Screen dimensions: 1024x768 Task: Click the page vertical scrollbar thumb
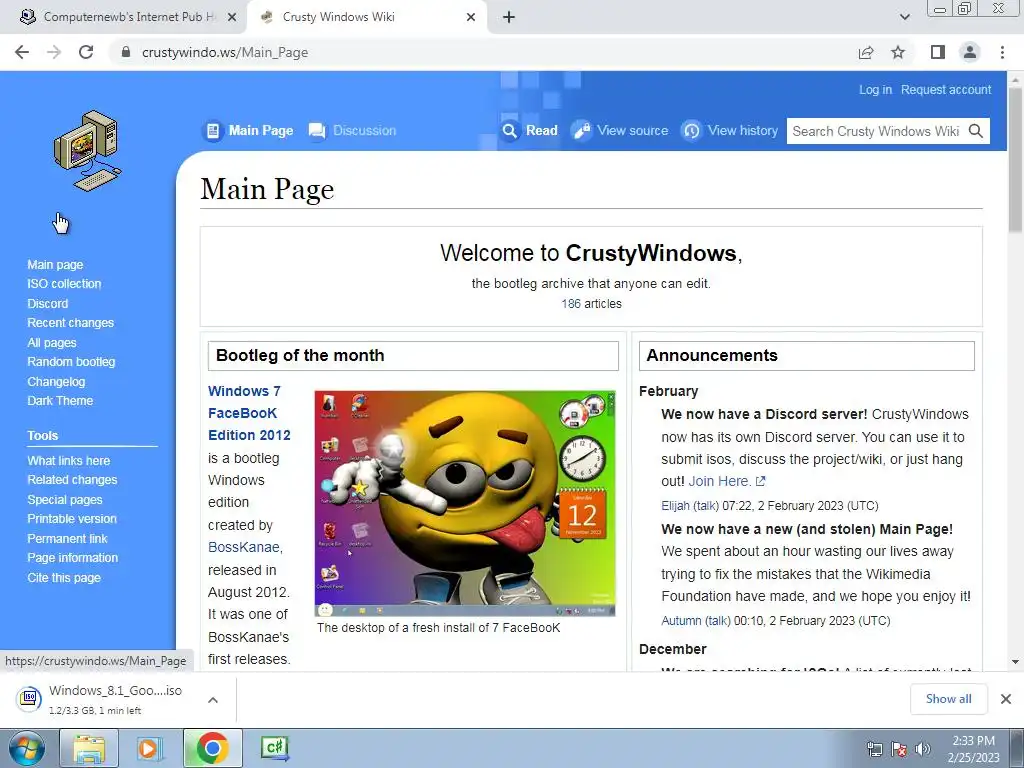pyautogui.click(x=1015, y=160)
